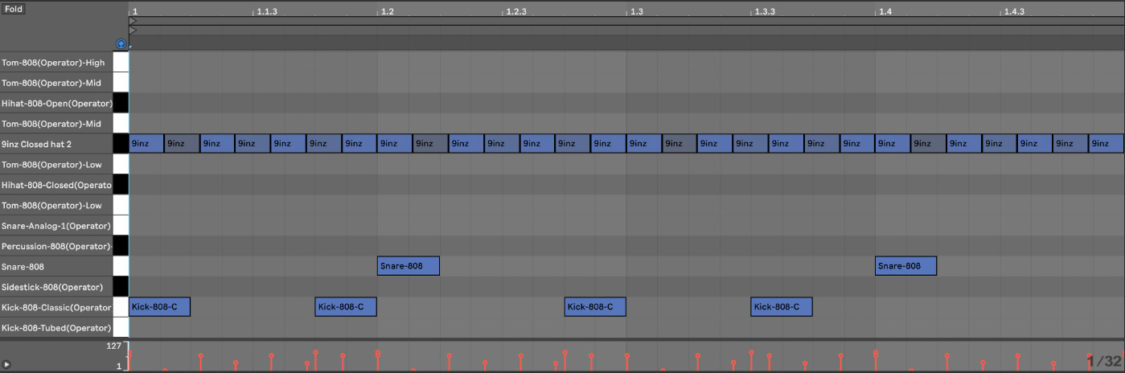Image resolution: width=1125 pixels, height=373 pixels.
Task: Select the Kick-808-Classic lane label
Action: [57, 308]
